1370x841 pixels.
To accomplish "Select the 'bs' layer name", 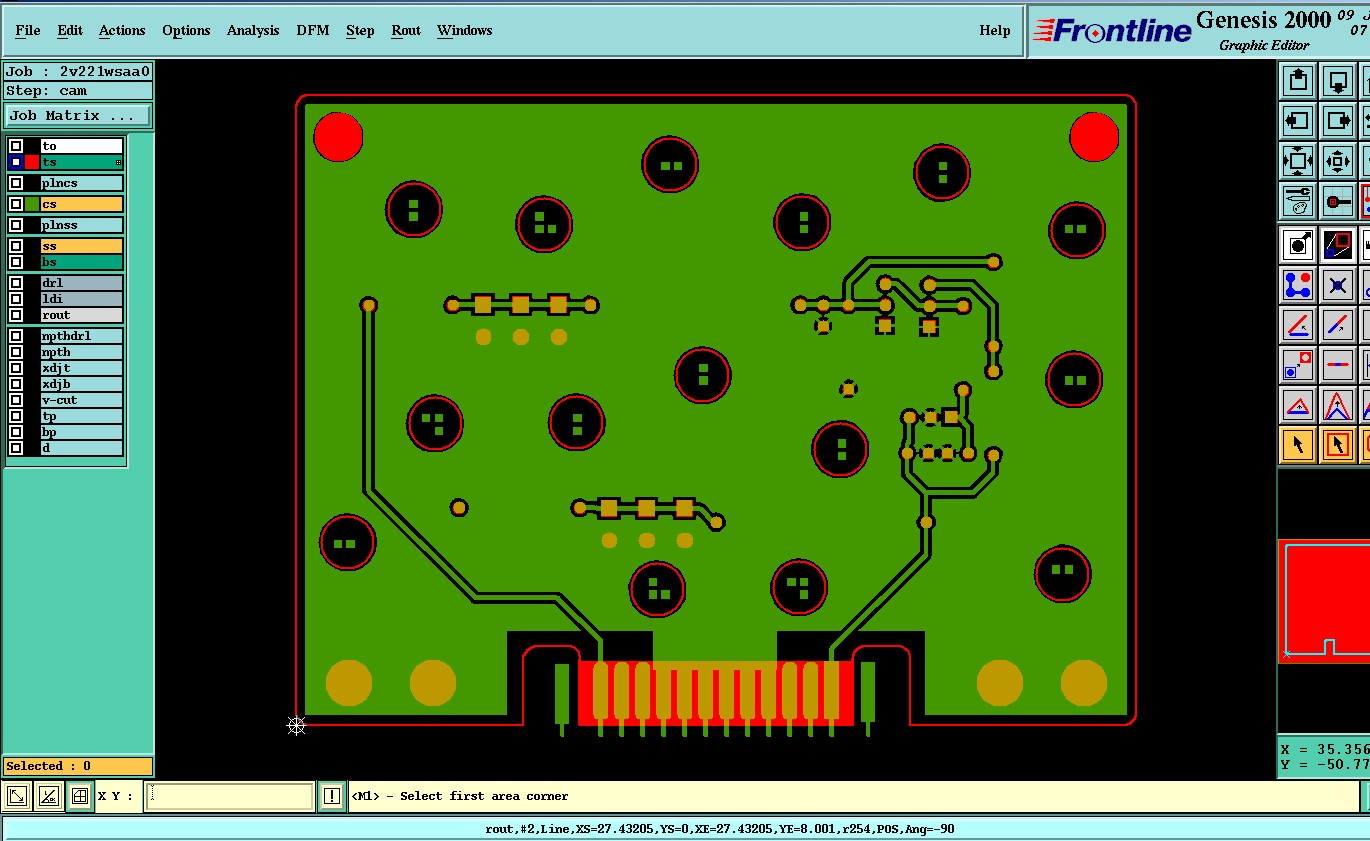I will [x=82, y=262].
